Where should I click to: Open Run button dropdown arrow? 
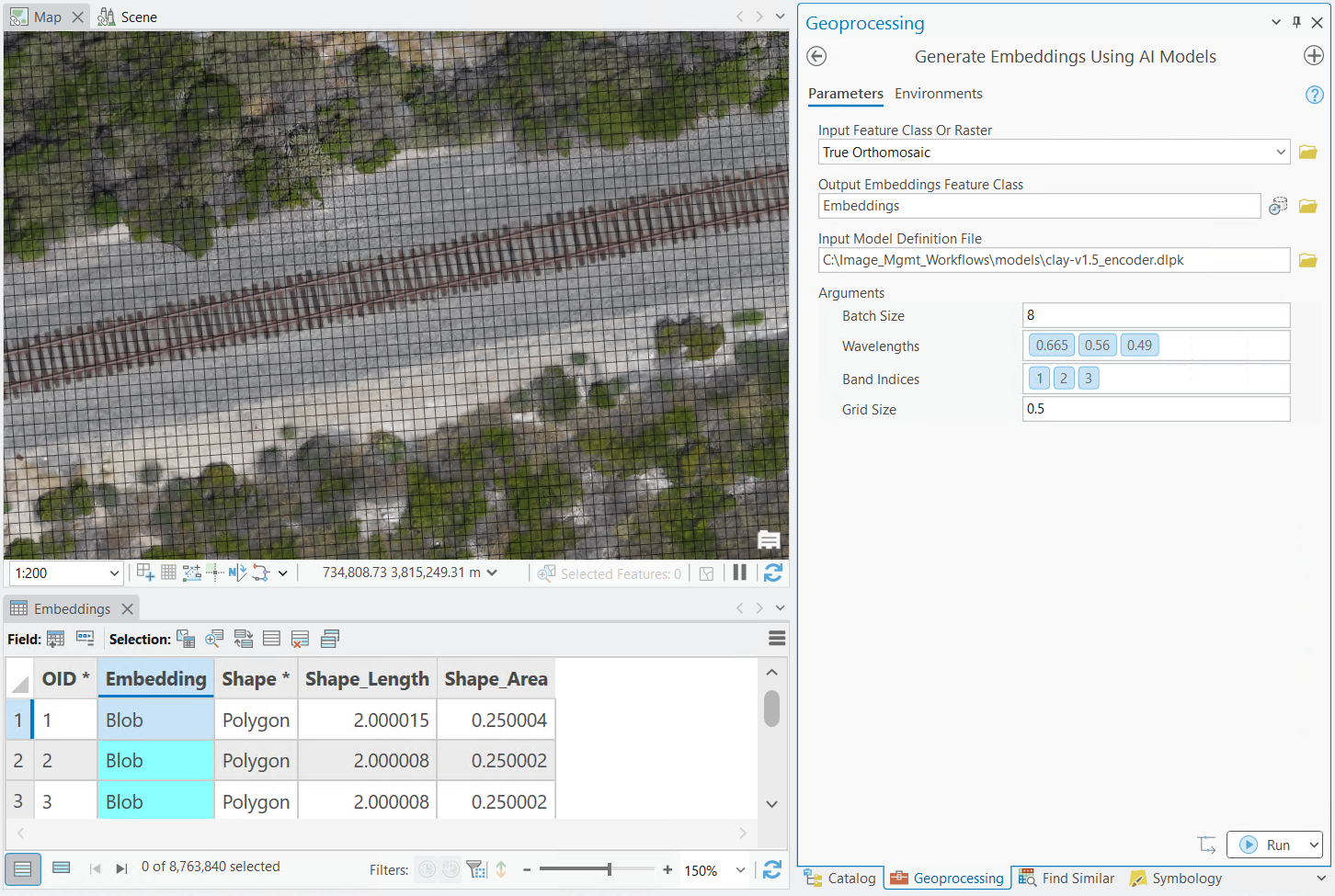(1314, 845)
